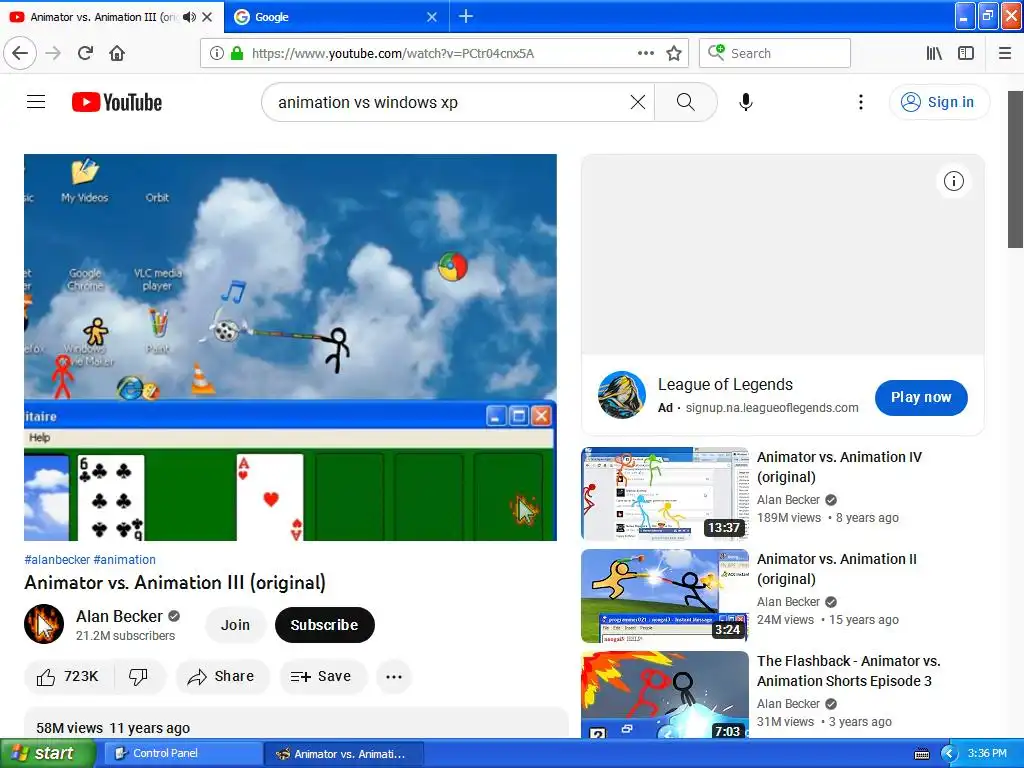Viewport: 1024px width, 768px height.
Task: Open page actions three-dot menu in address bar
Action: click(645, 53)
